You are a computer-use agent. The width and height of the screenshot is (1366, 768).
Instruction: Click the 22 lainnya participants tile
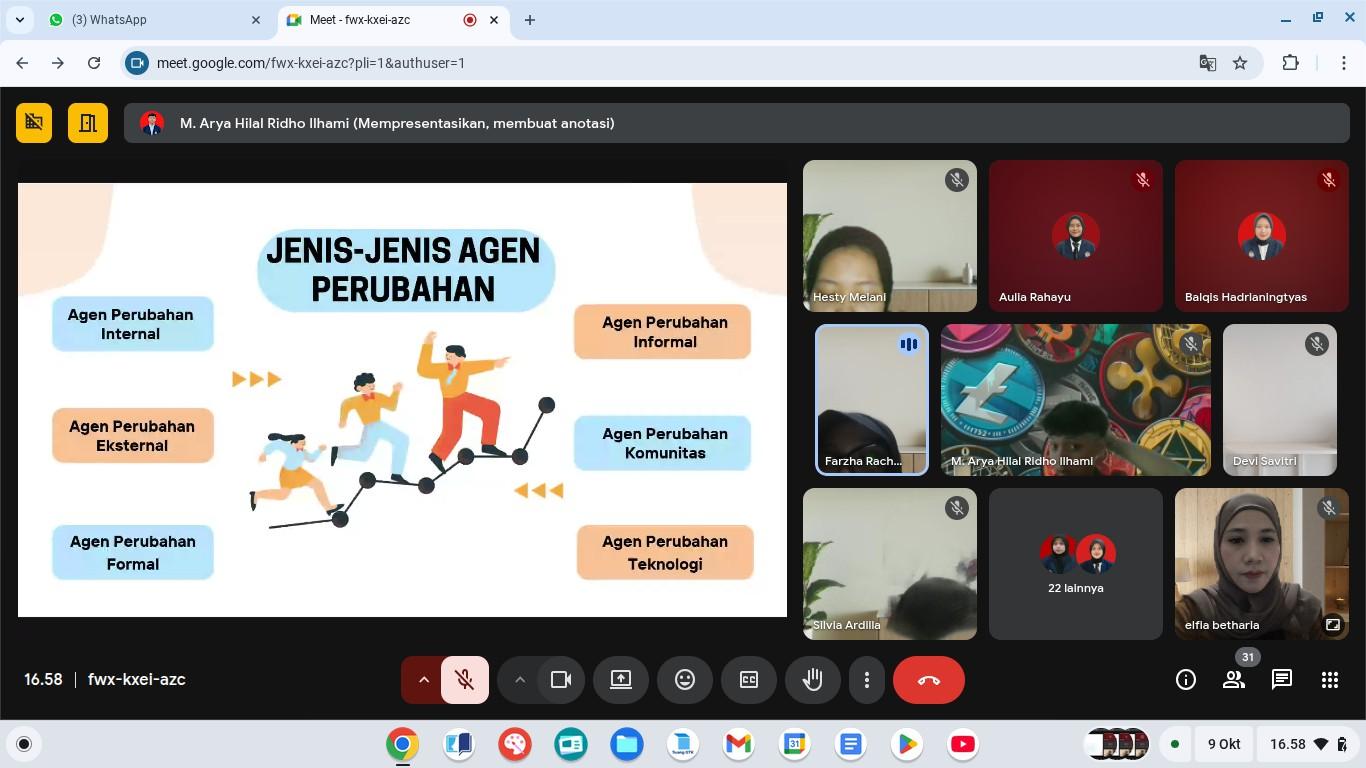1075,564
